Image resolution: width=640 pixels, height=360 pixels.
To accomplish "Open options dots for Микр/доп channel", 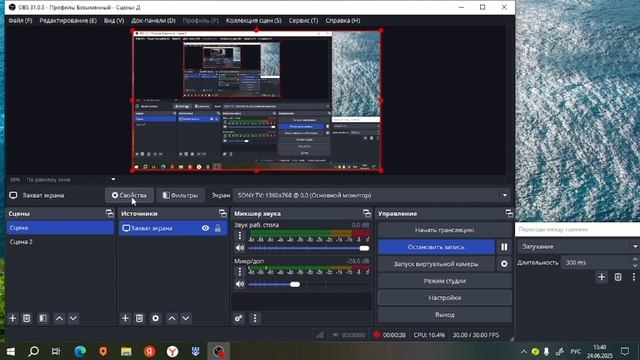I will (240, 271).
